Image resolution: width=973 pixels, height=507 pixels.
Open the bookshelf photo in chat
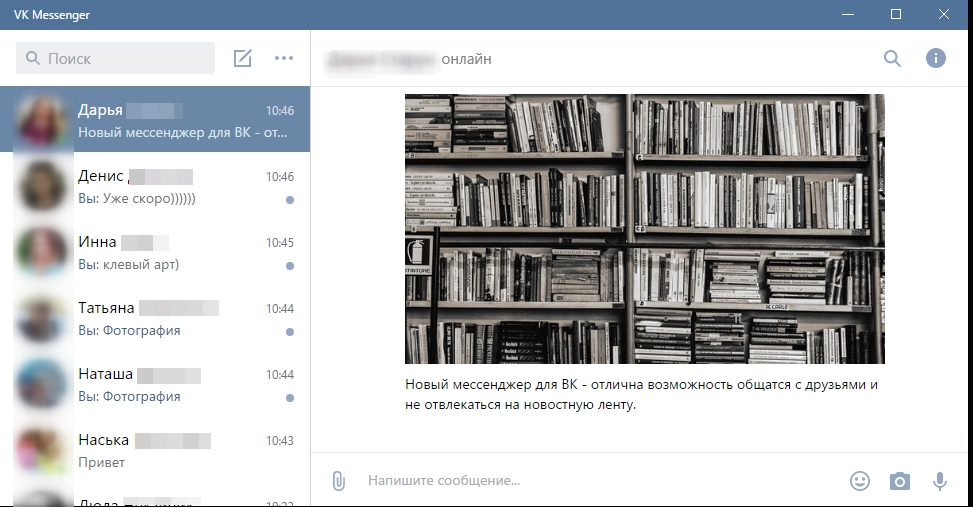[x=644, y=229]
